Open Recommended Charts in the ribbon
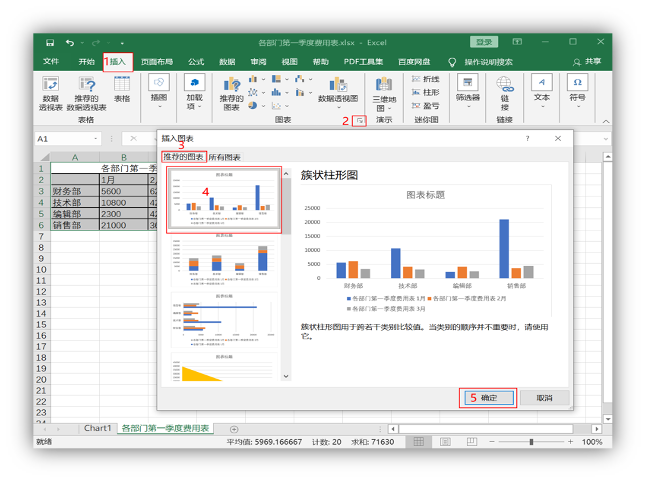645x481 pixels. tap(232, 94)
